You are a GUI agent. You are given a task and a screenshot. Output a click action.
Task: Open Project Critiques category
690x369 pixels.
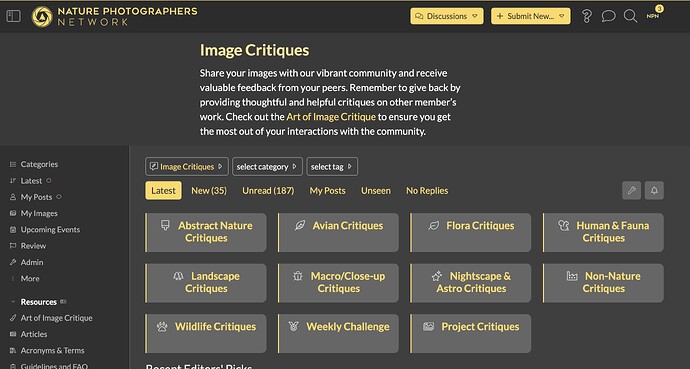471,333
